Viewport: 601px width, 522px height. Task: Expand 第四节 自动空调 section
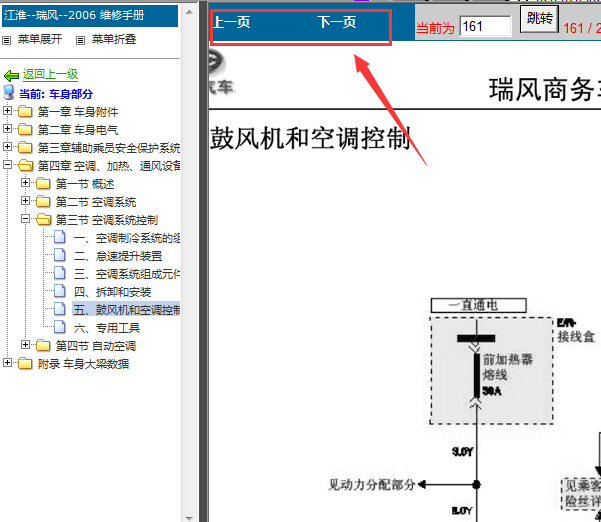point(26,345)
